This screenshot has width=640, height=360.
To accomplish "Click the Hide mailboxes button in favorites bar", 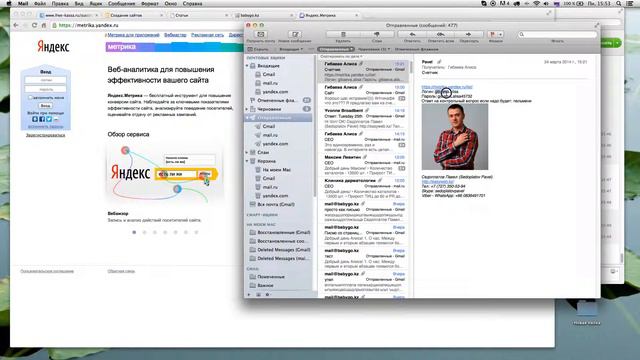I will point(258,49).
